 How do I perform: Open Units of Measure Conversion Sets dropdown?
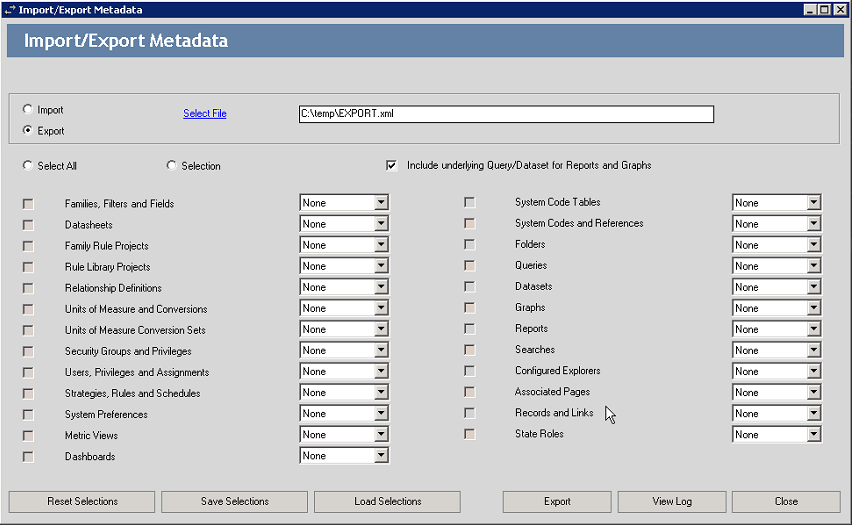[344, 329]
